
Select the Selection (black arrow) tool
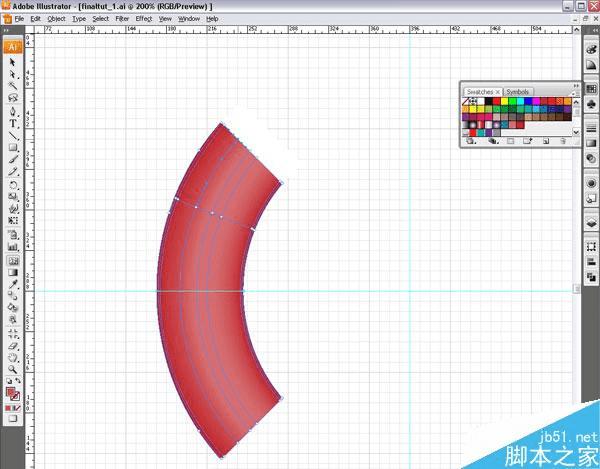(13, 62)
